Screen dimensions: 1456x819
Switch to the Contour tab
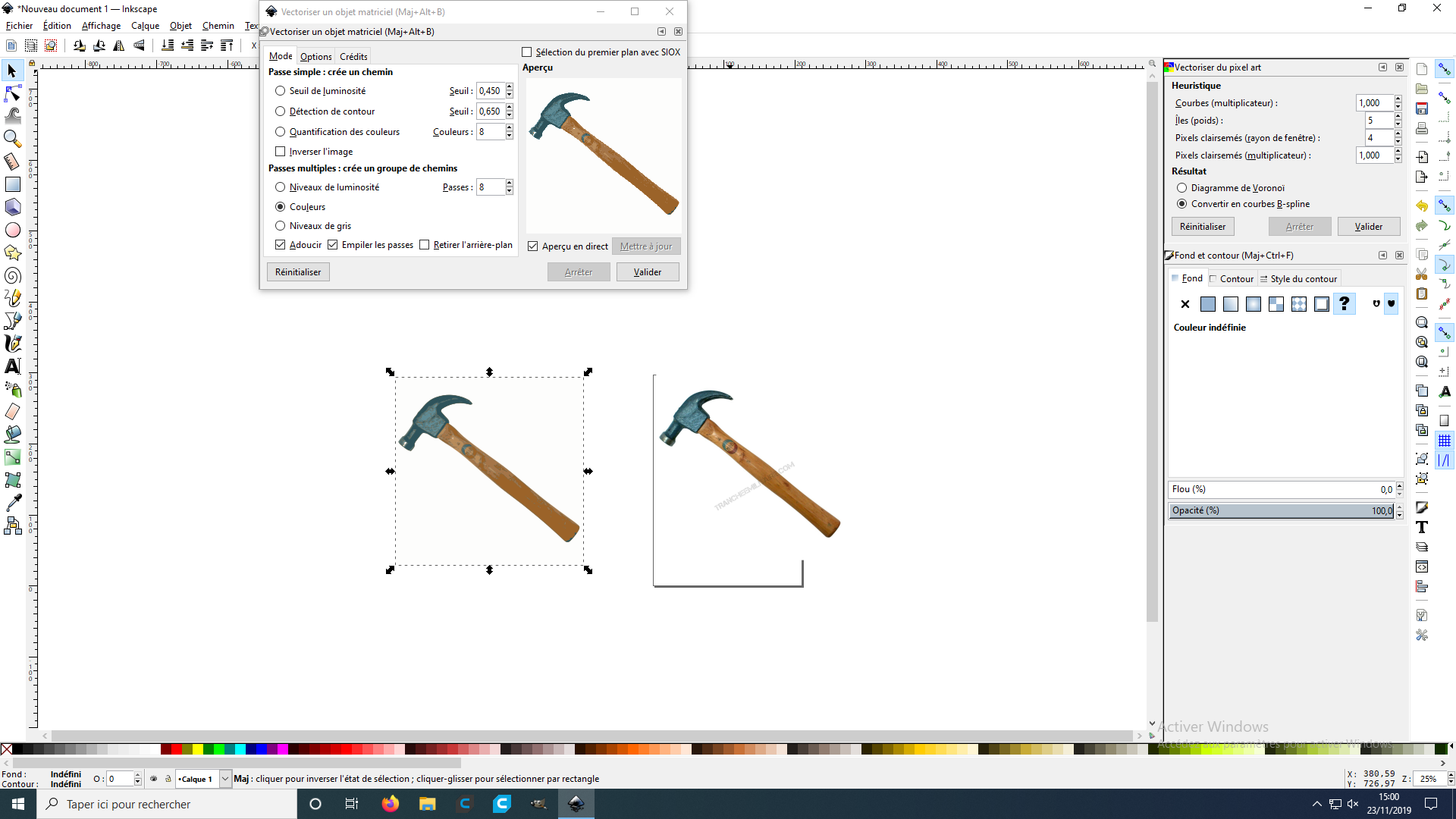[1232, 279]
